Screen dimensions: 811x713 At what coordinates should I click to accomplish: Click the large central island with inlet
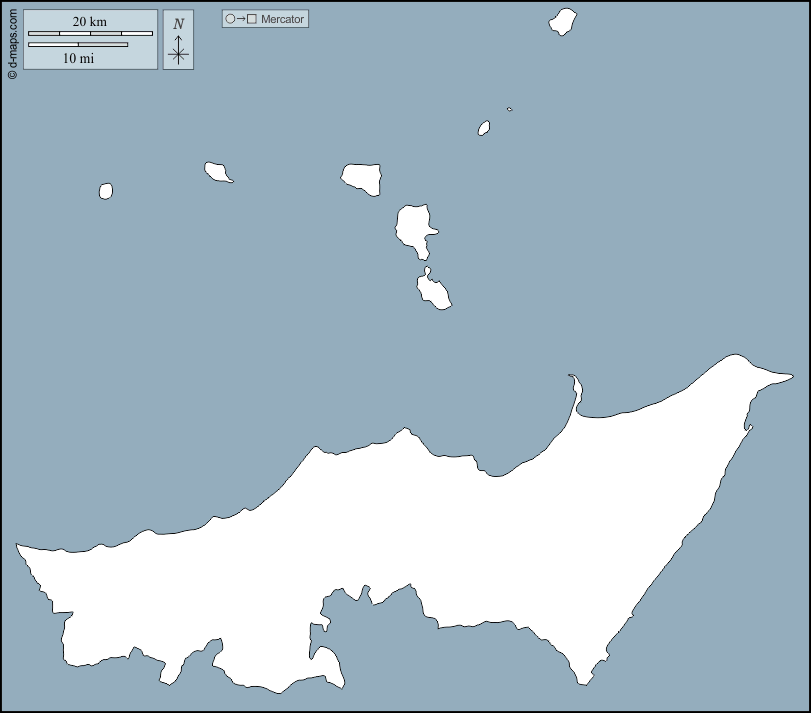pos(412,227)
